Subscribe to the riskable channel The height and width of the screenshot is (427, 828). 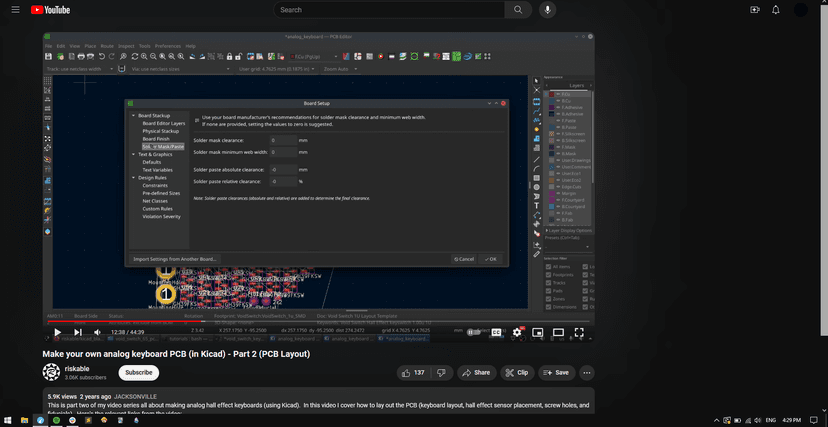pos(139,372)
